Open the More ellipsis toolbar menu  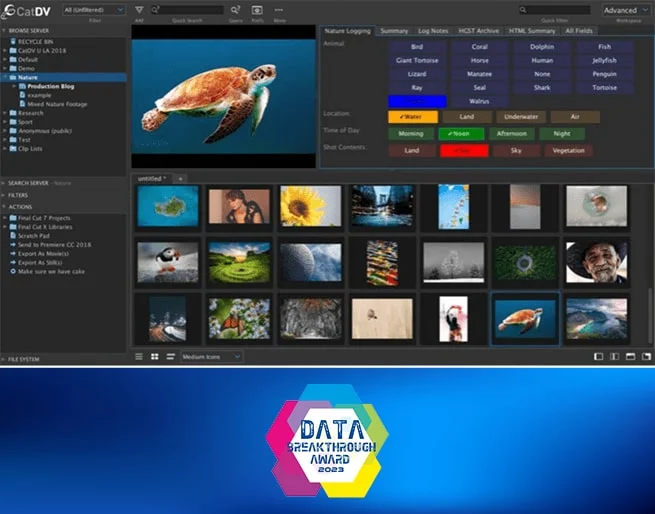(278, 10)
